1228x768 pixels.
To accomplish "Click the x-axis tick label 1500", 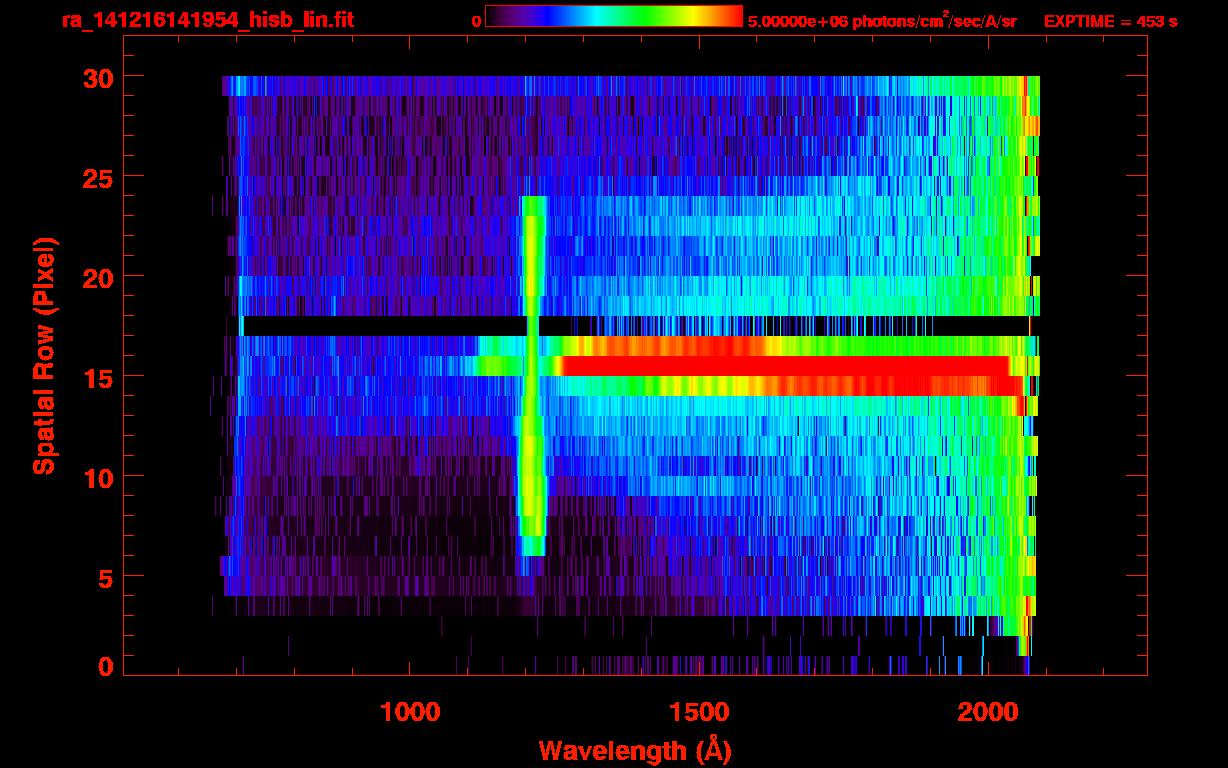I will [698, 711].
